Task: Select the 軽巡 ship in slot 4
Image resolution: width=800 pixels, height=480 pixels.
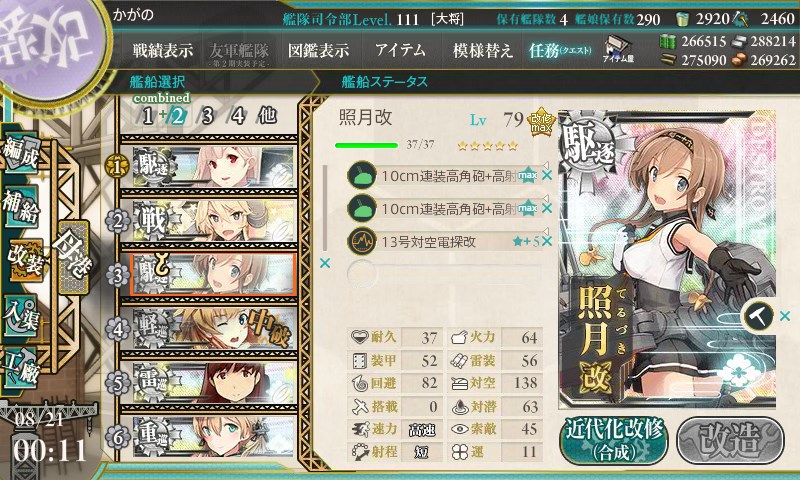Action: 209,329
